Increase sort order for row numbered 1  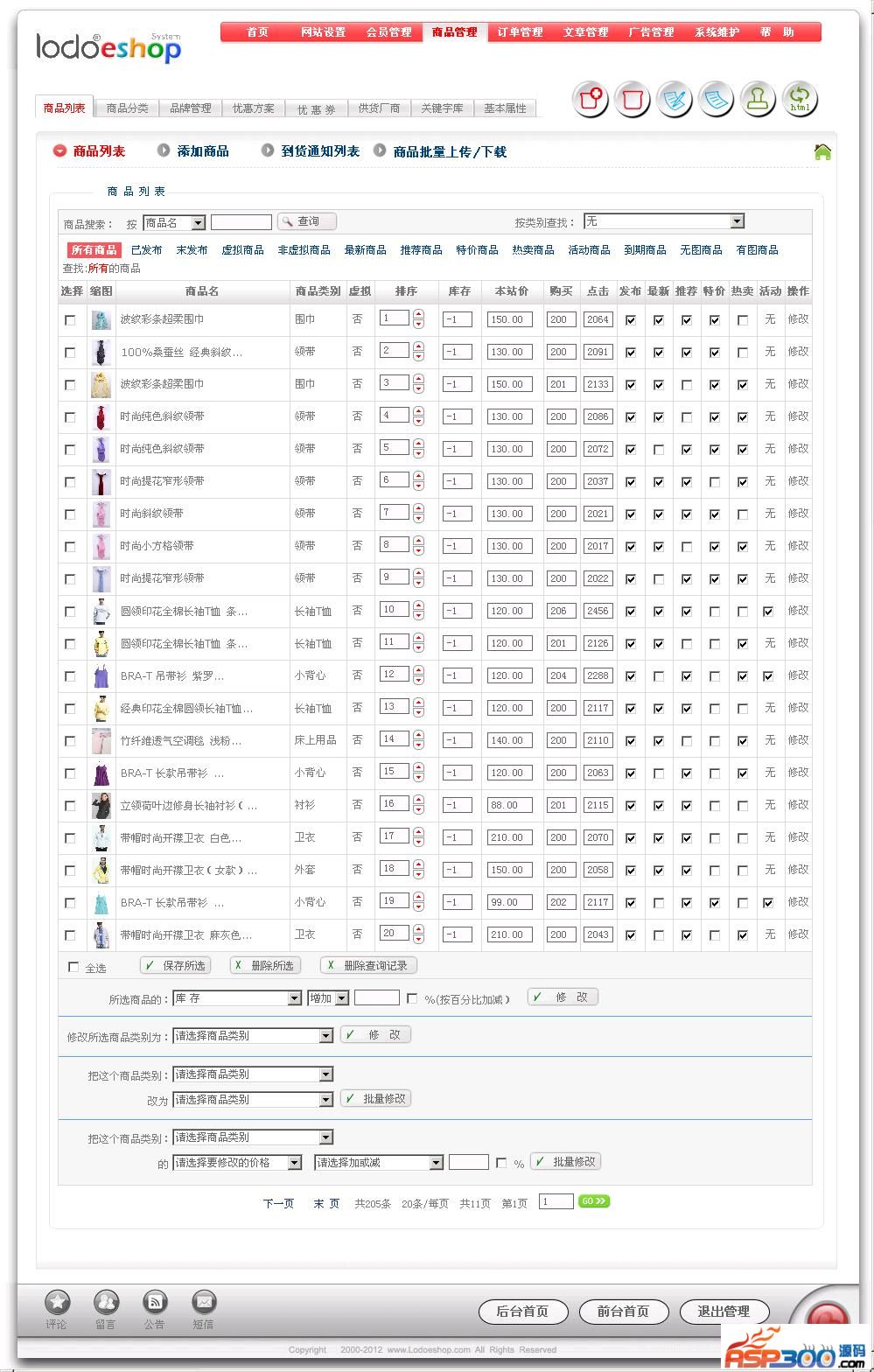point(418,314)
